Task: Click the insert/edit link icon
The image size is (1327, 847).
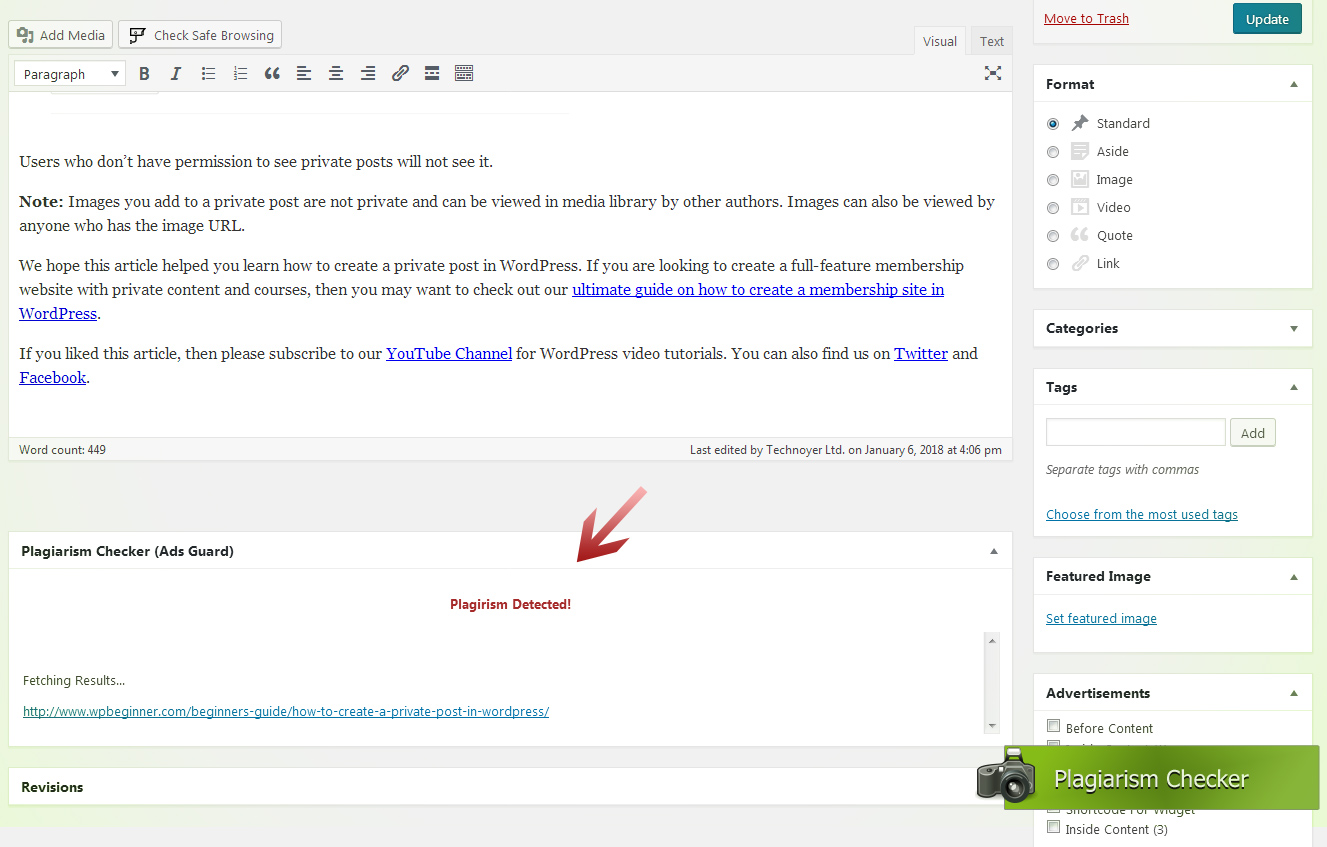Action: pyautogui.click(x=400, y=73)
